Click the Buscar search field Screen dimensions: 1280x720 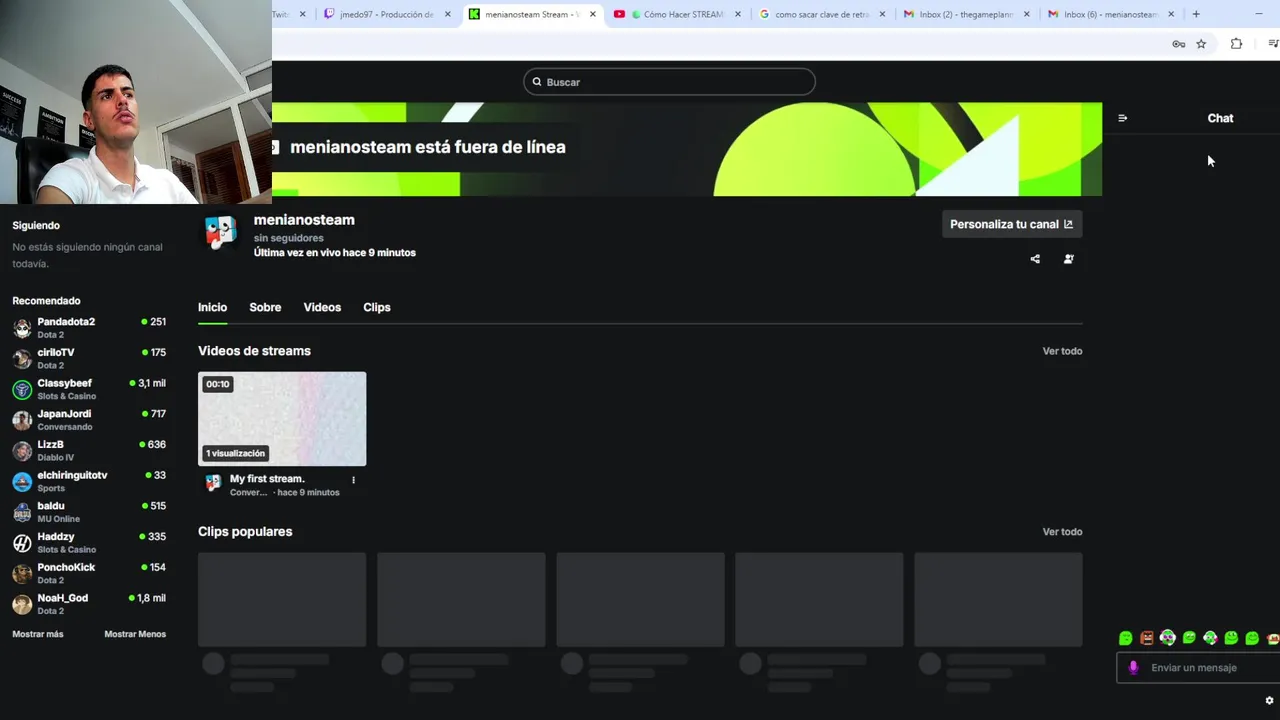tap(669, 82)
